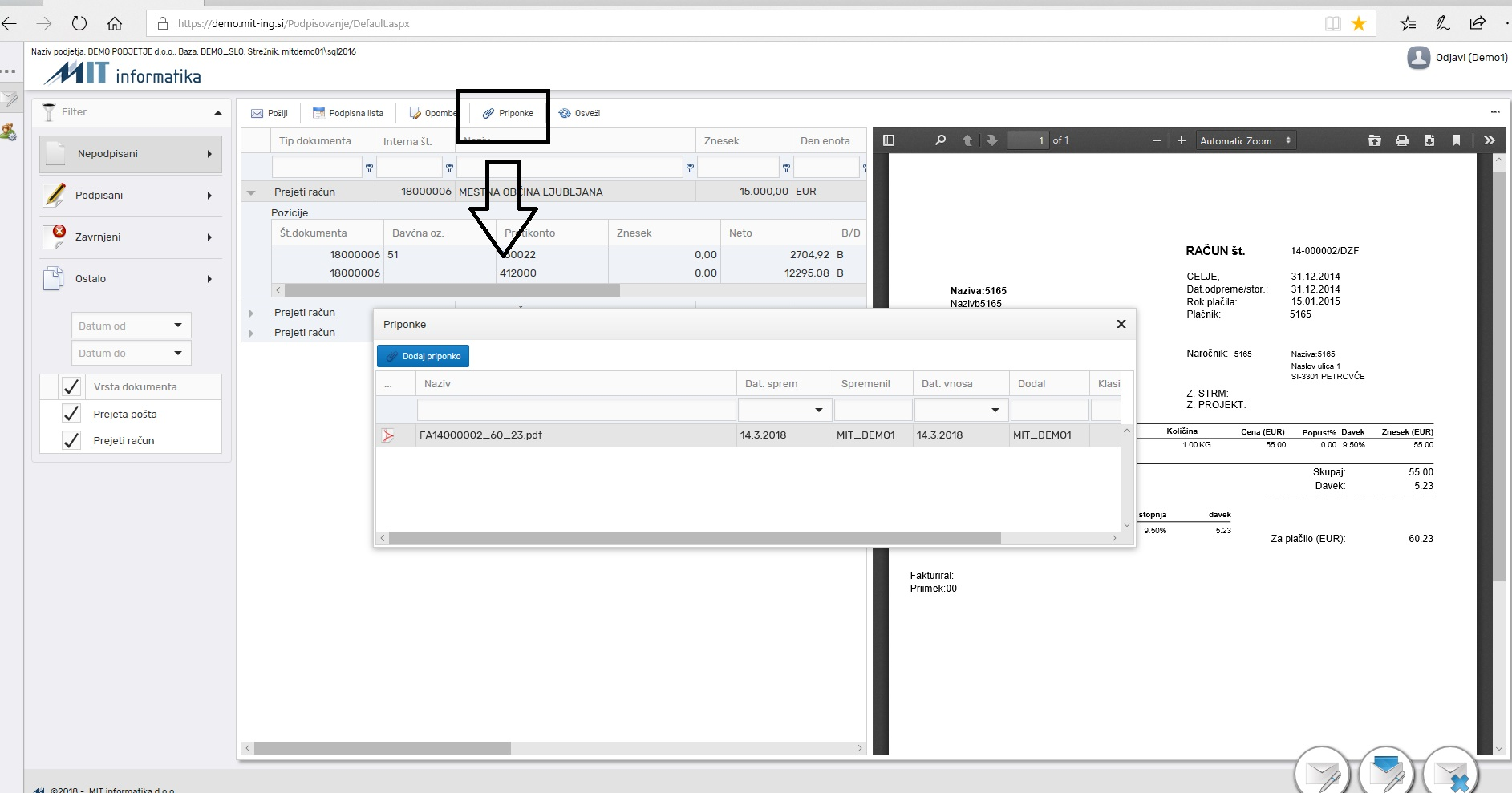Open the Datum do dropdown
The width and height of the screenshot is (1512, 793).
[178, 353]
